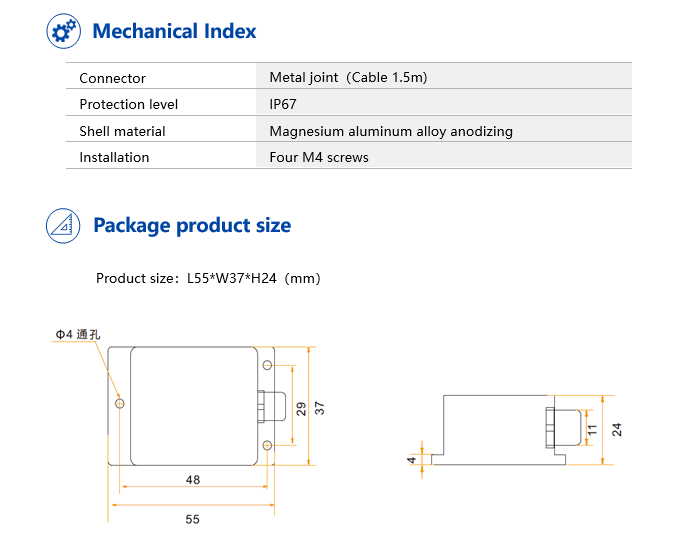Click the lower right mounting hole circle
700x550 pixels.
click(267, 445)
